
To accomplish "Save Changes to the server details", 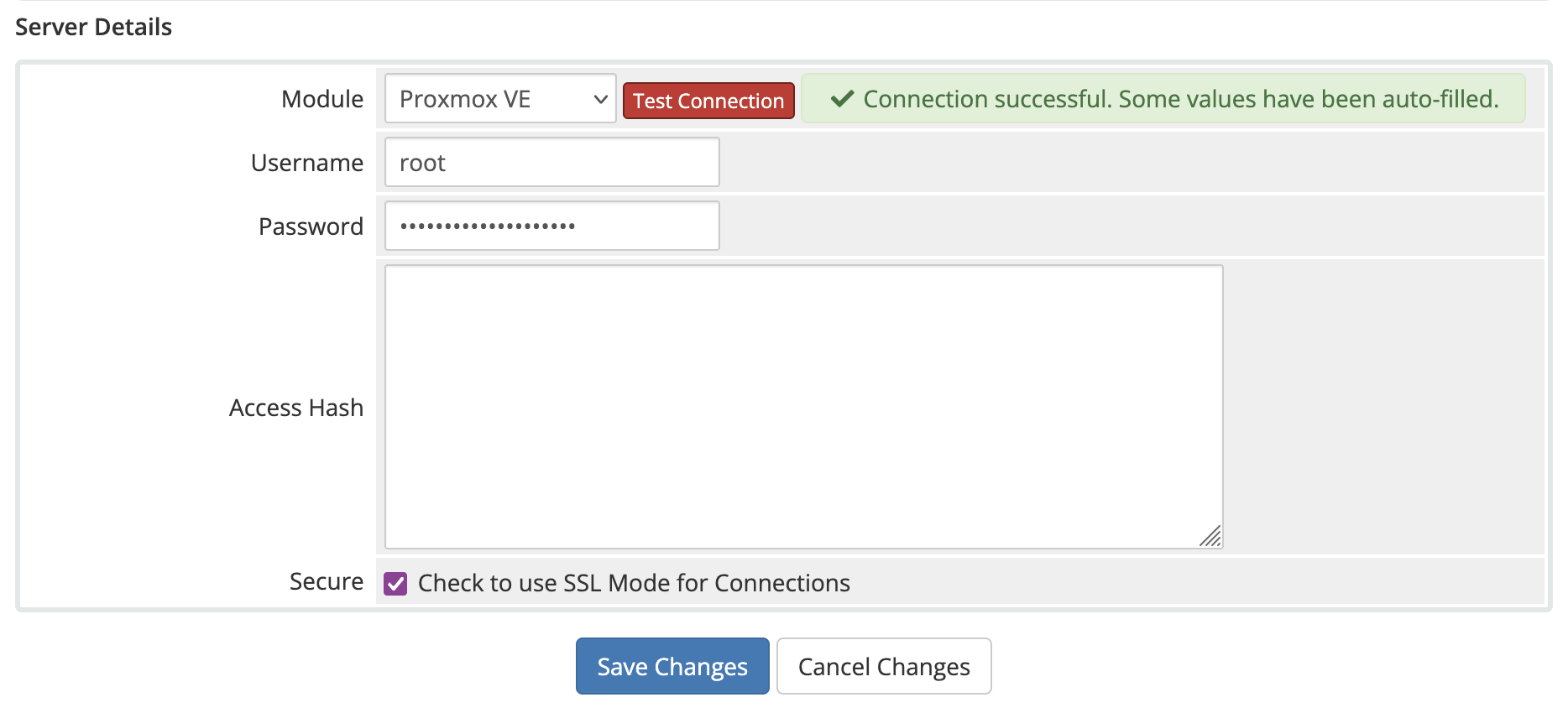I will pos(672,666).
